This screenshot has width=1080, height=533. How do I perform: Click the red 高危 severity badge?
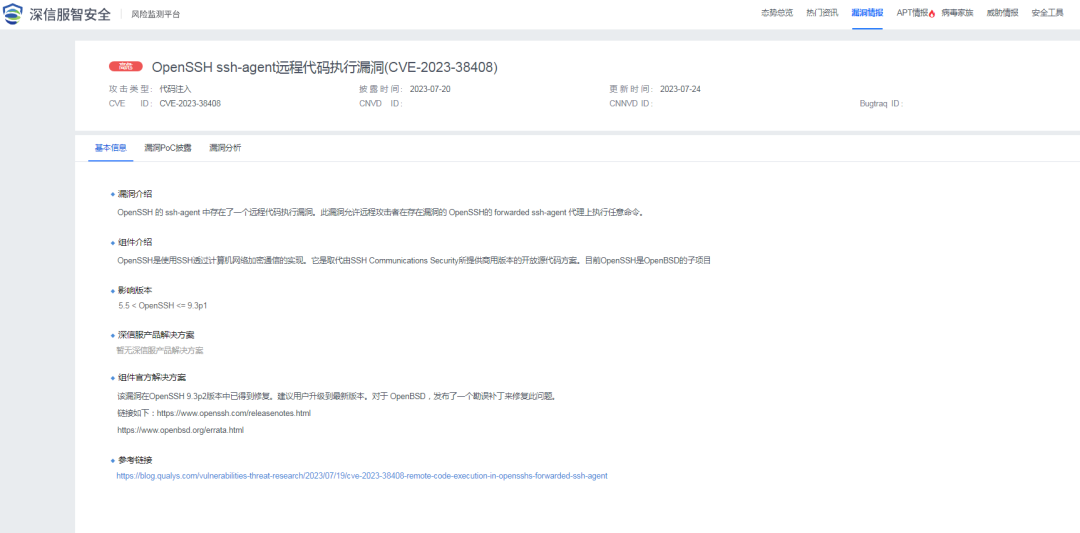click(x=125, y=67)
